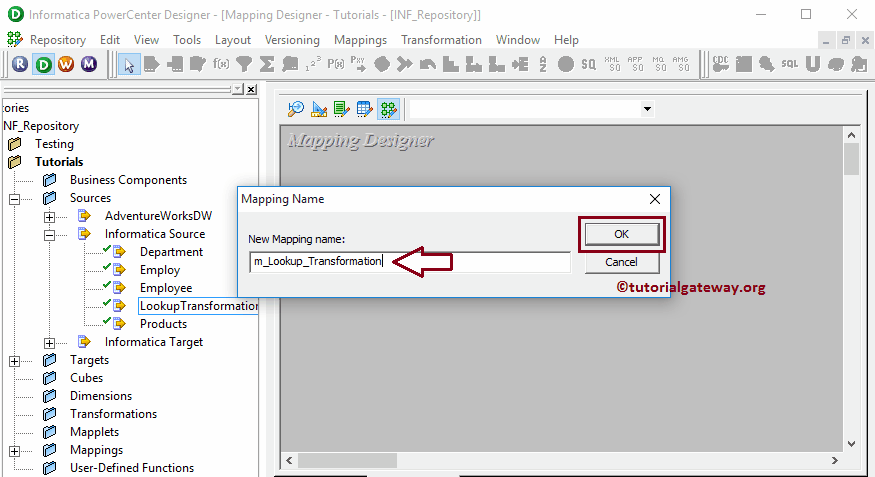
Task: Open the mapping list dropdown arrow
Action: tap(647, 109)
